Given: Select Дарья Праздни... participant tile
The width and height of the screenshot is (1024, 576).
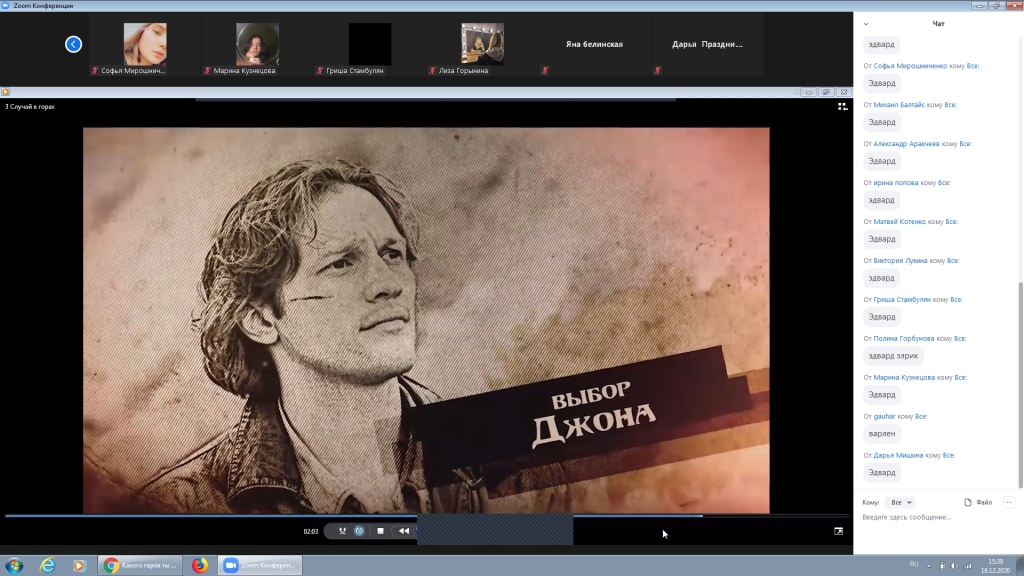Looking at the screenshot, I should [x=707, y=44].
